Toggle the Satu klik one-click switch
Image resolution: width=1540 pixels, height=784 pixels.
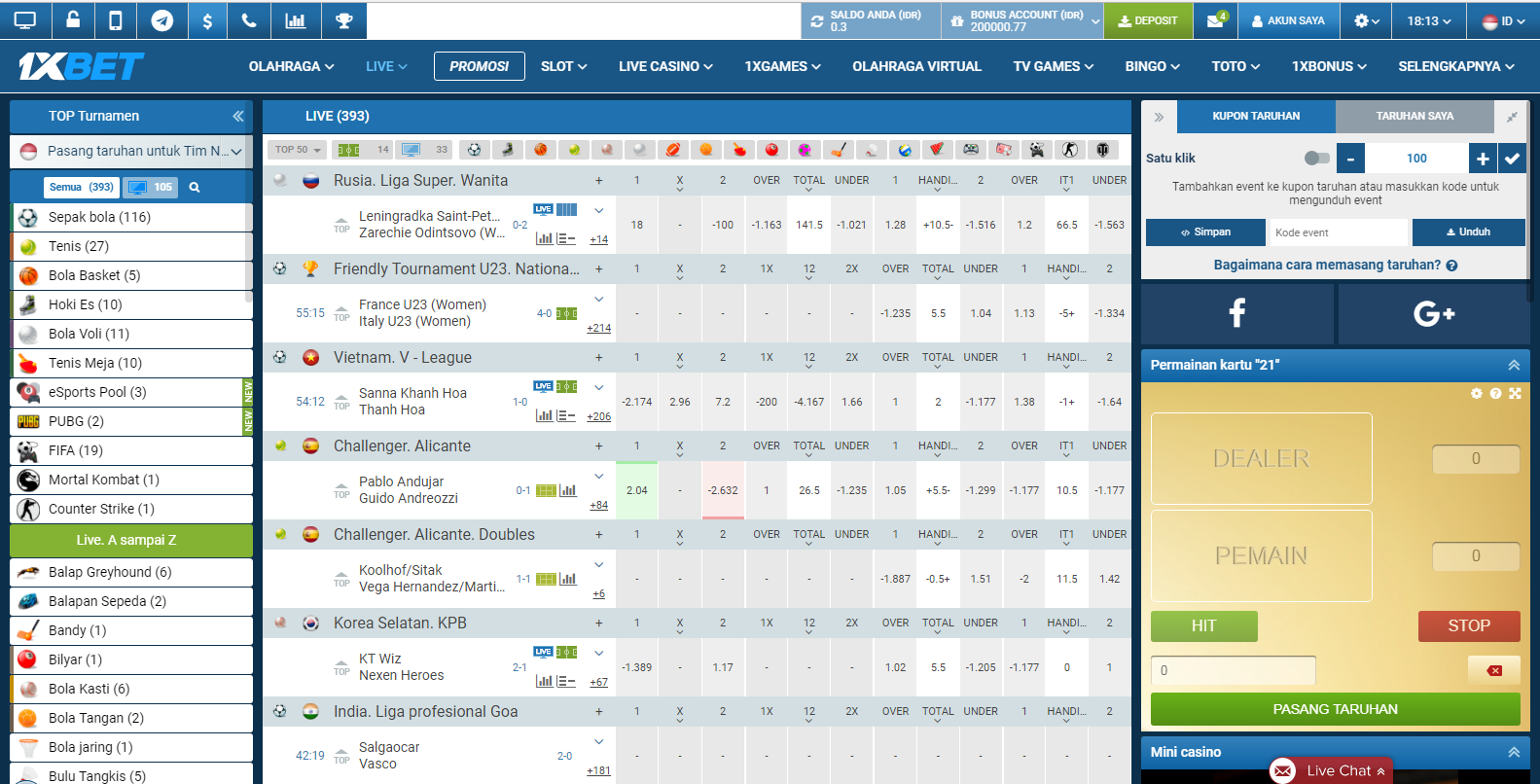[1316, 158]
